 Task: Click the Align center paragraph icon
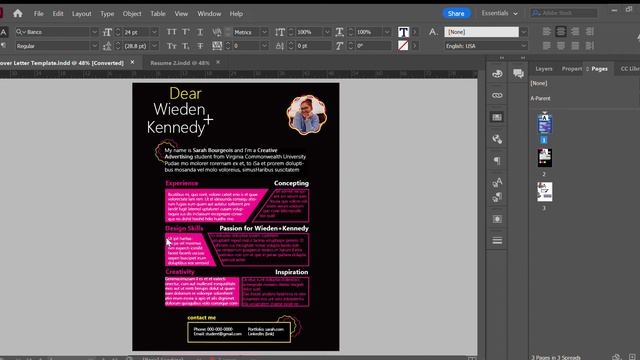click(561, 32)
